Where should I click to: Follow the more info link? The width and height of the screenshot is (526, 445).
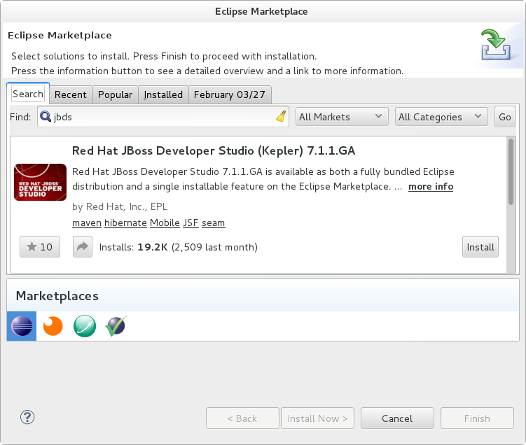(431, 186)
